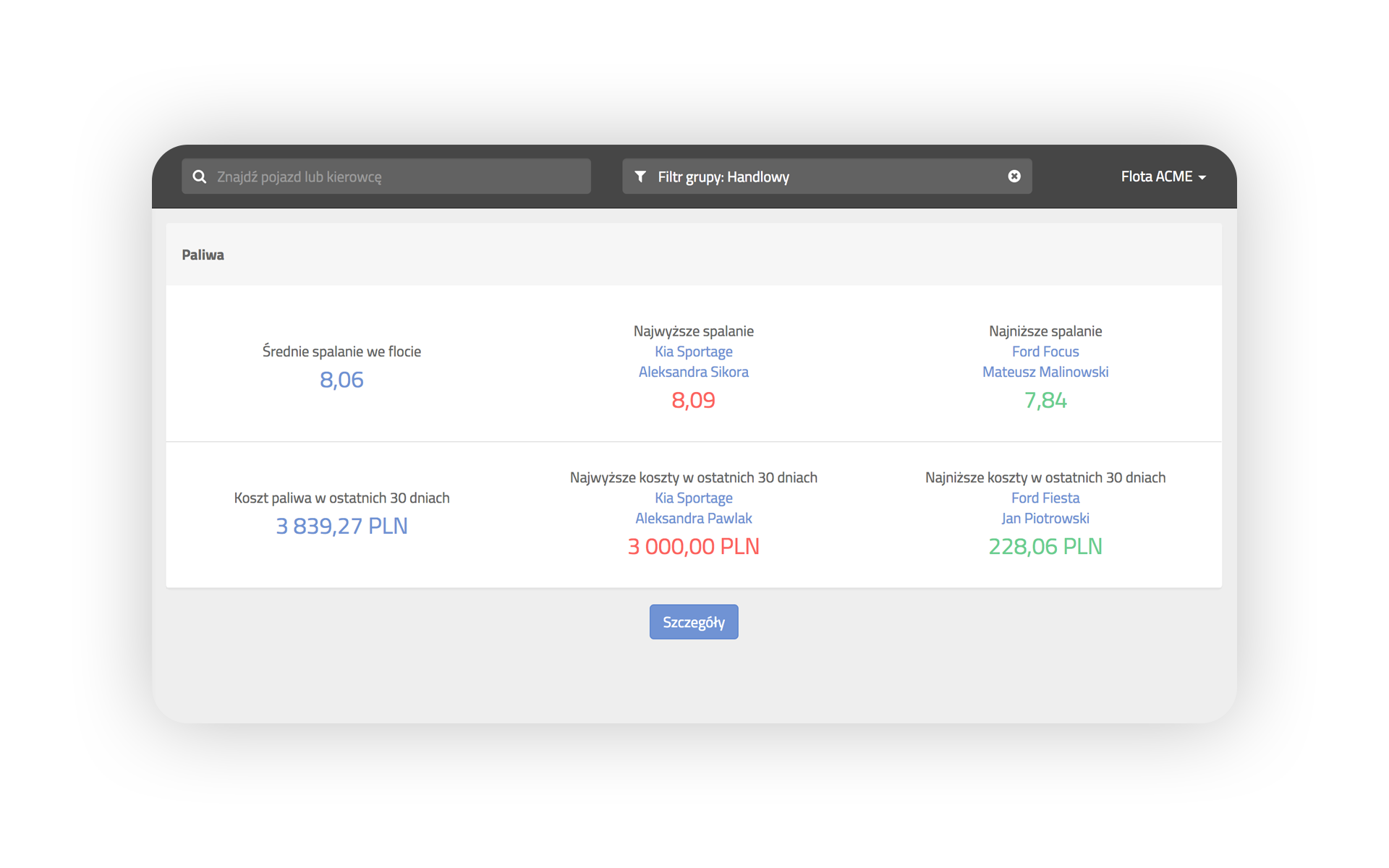Image resolution: width=1389 pixels, height=868 pixels.
Task: Open driver Mateusz Malinowski link
Action: tap(1045, 372)
